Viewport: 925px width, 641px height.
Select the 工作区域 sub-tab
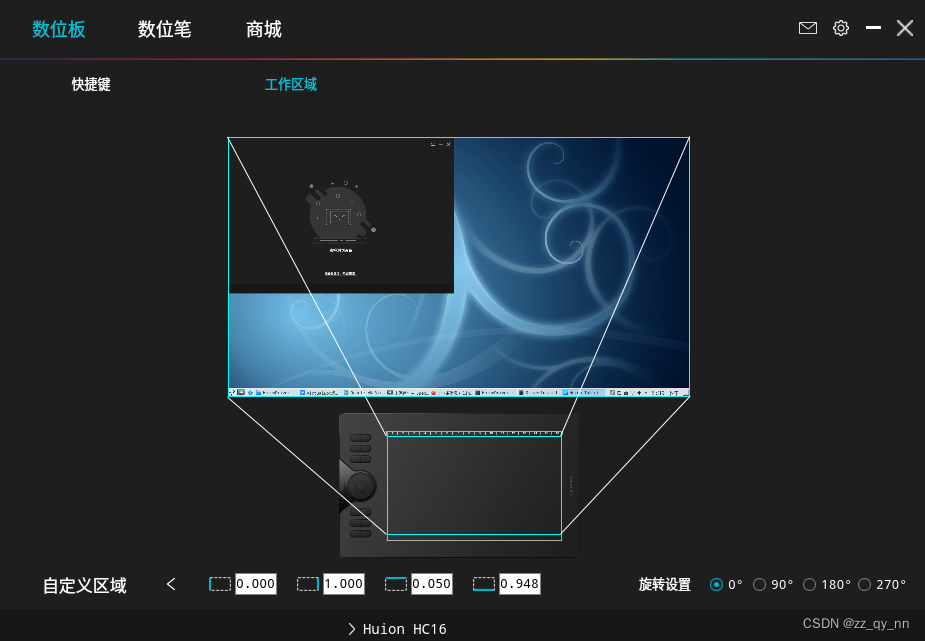tap(291, 84)
